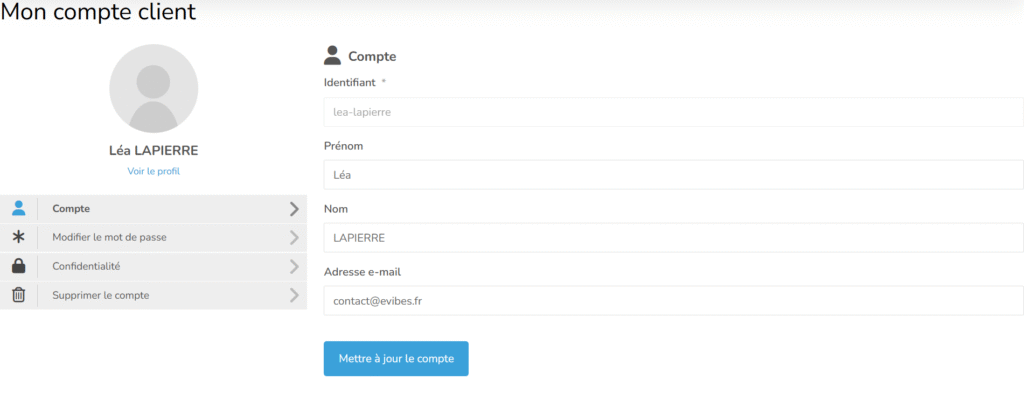The image size is (1024, 409).
Task: Expand the chevron on Supprimer le compte row
Action: (294, 295)
